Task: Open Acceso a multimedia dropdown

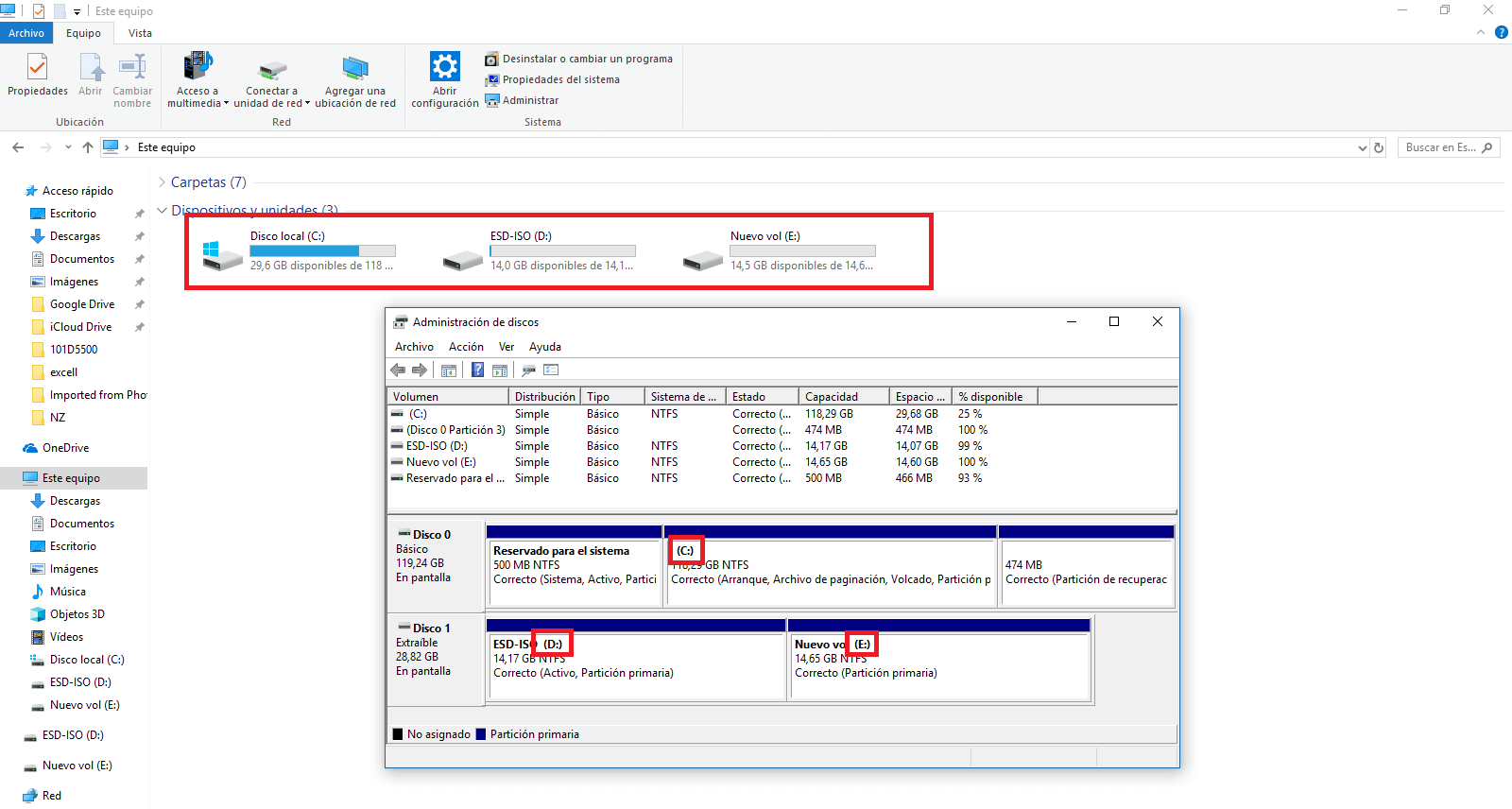Action: (x=198, y=80)
